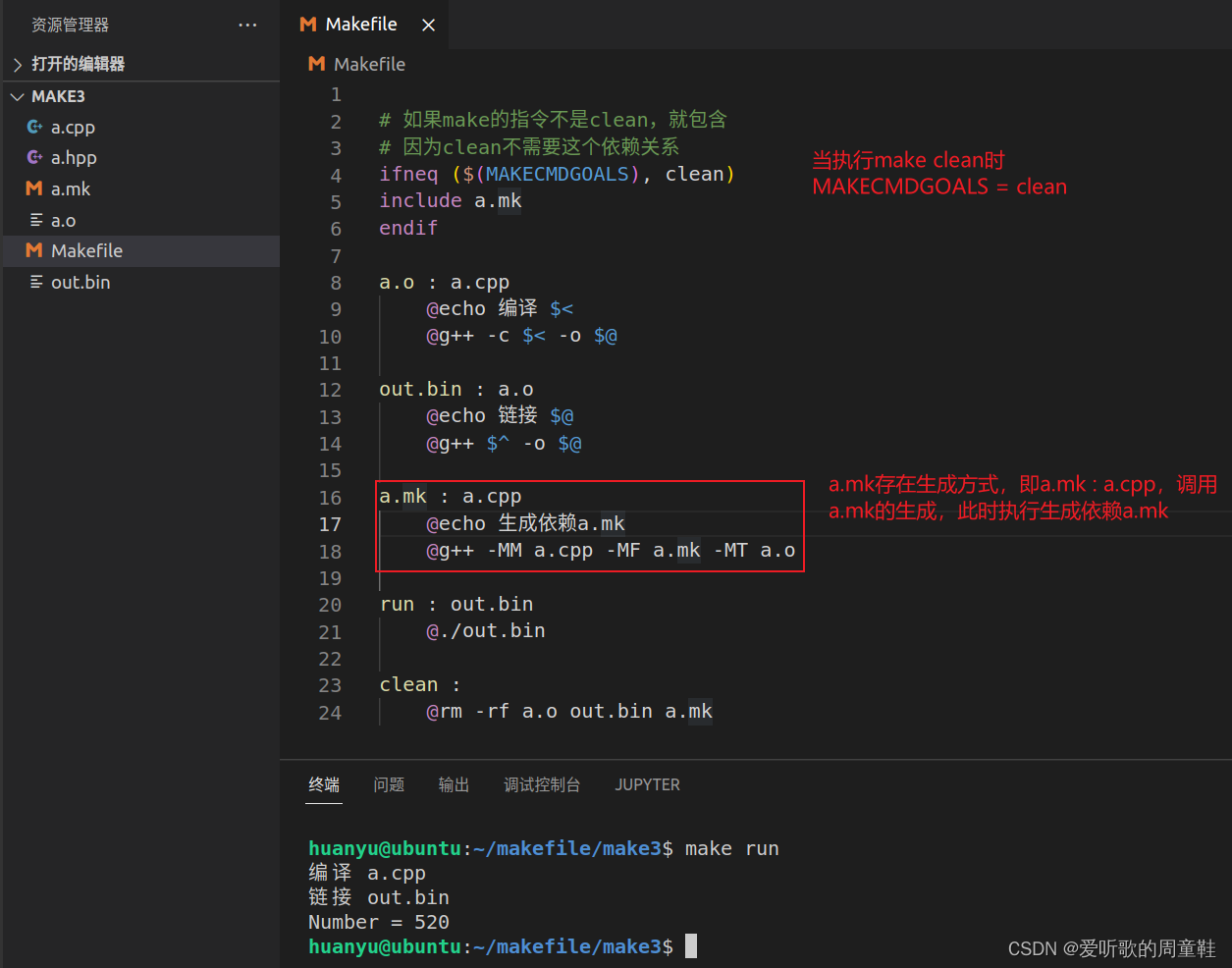
Task: Open a.hpp from the explorer
Action: (74, 157)
